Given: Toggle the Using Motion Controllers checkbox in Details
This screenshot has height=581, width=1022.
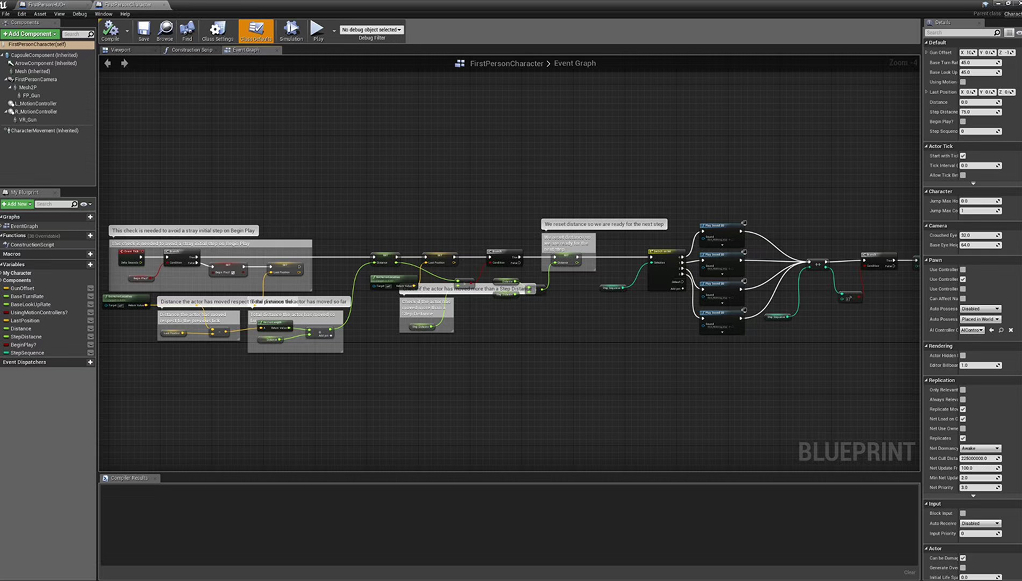Looking at the screenshot, I should click(x=963, y=82).
